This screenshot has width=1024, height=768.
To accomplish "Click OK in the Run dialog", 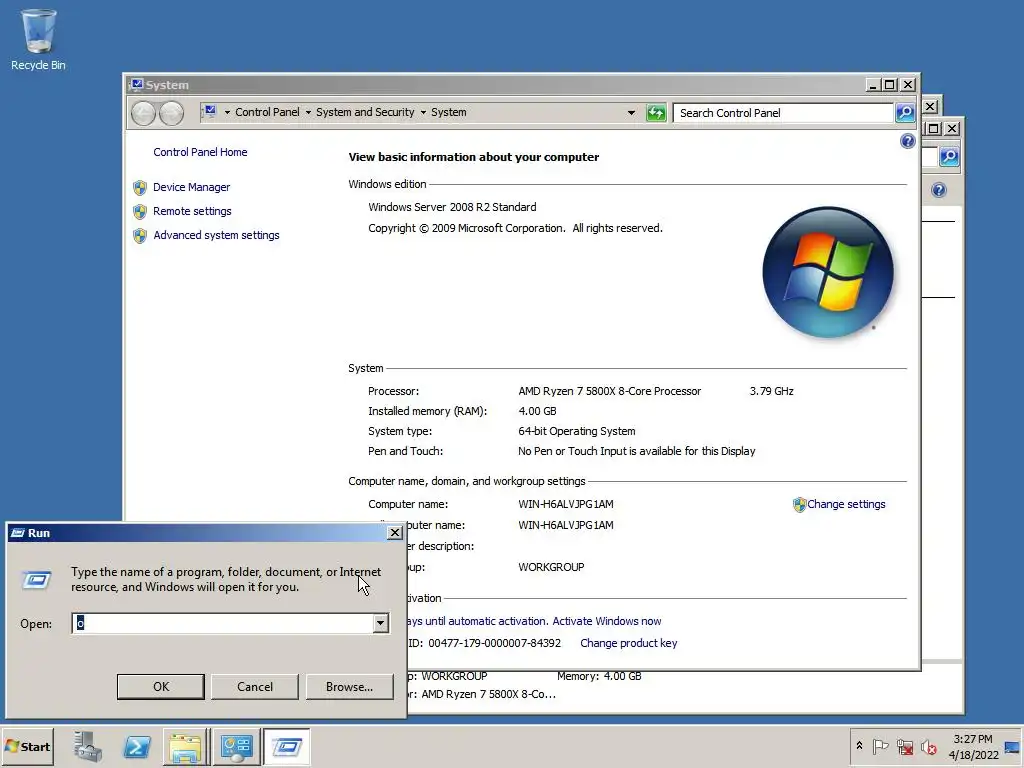I will (161, 686).
